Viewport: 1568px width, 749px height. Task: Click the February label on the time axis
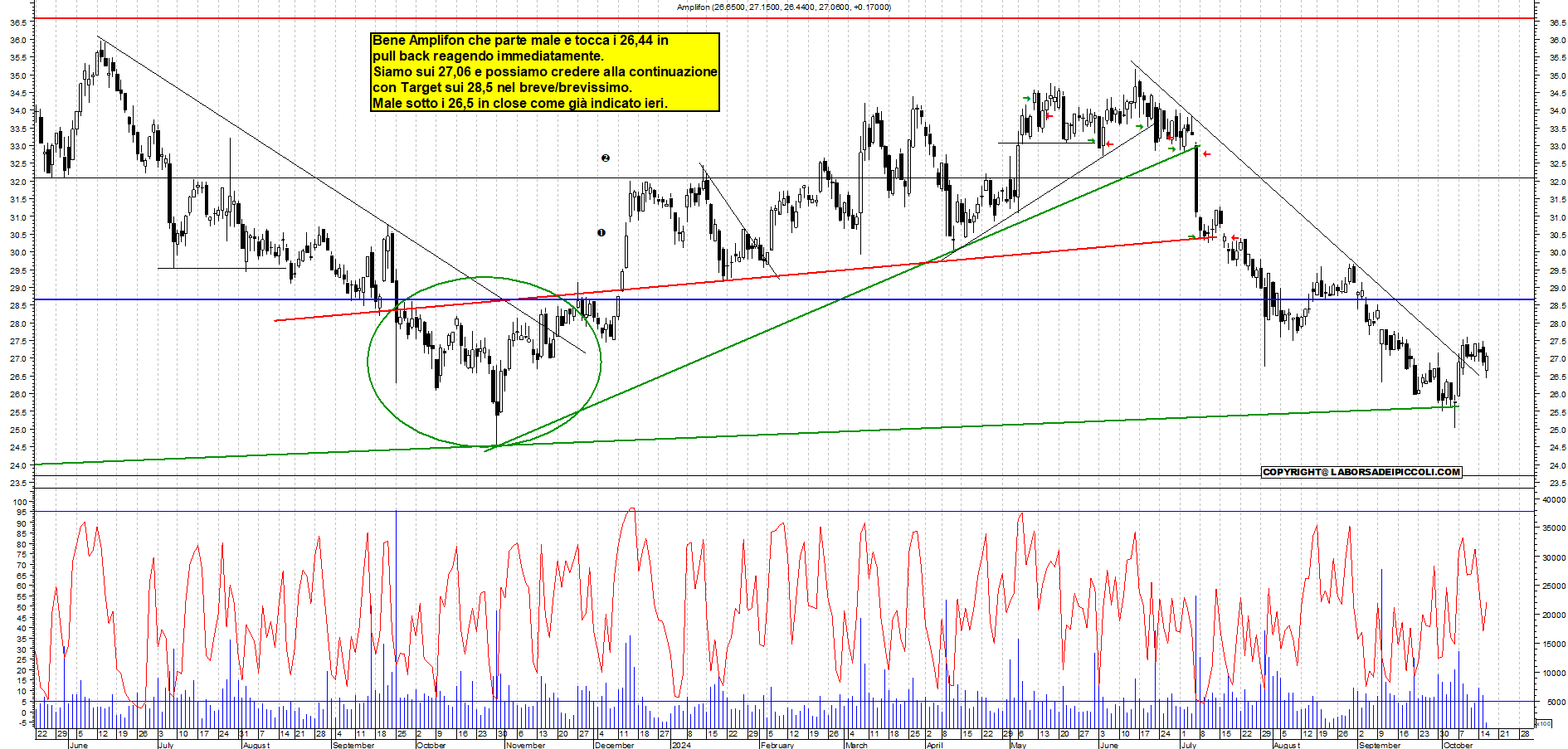[x=777, y=745]
